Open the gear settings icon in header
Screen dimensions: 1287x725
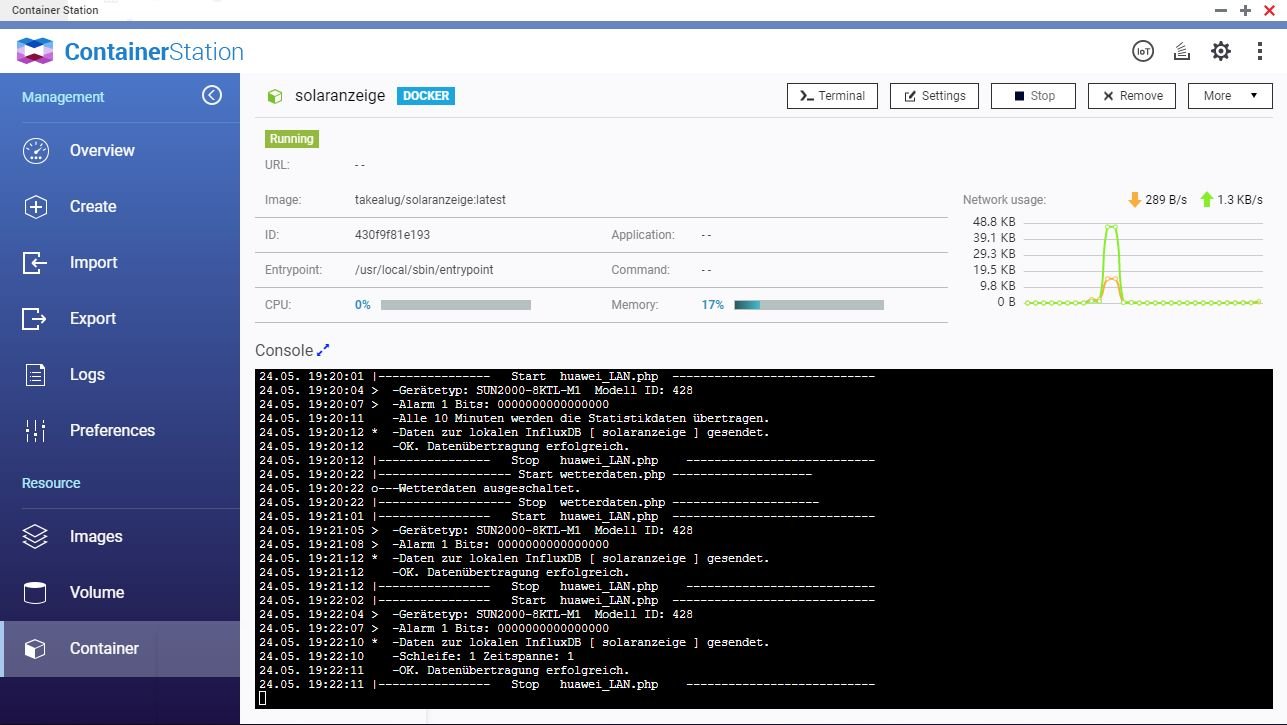point(1221,51)
